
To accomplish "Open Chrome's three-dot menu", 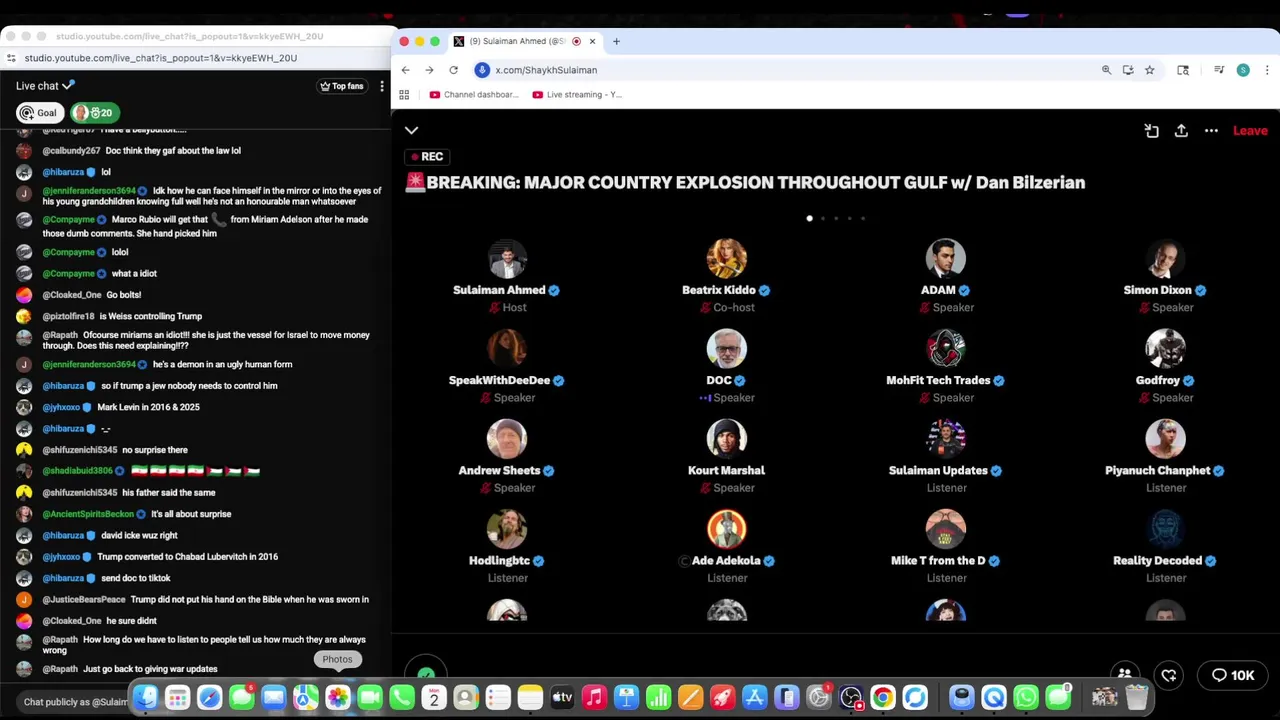I will 1267,70.
